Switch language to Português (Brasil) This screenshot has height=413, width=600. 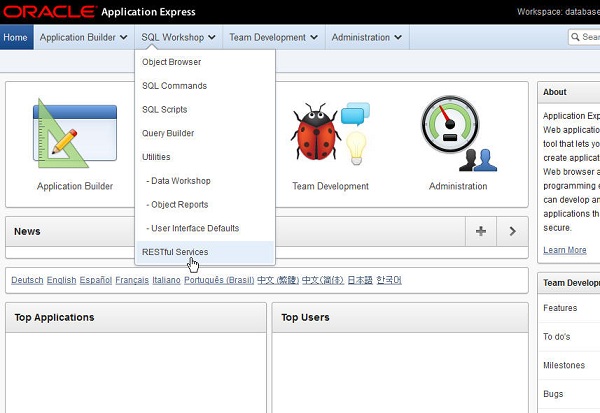219,280
